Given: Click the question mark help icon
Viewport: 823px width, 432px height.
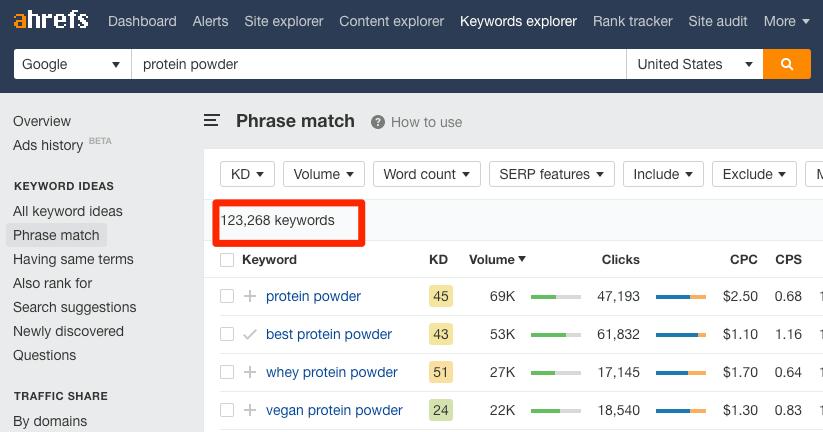Looking at the screenshot, I should click(378, 122).
